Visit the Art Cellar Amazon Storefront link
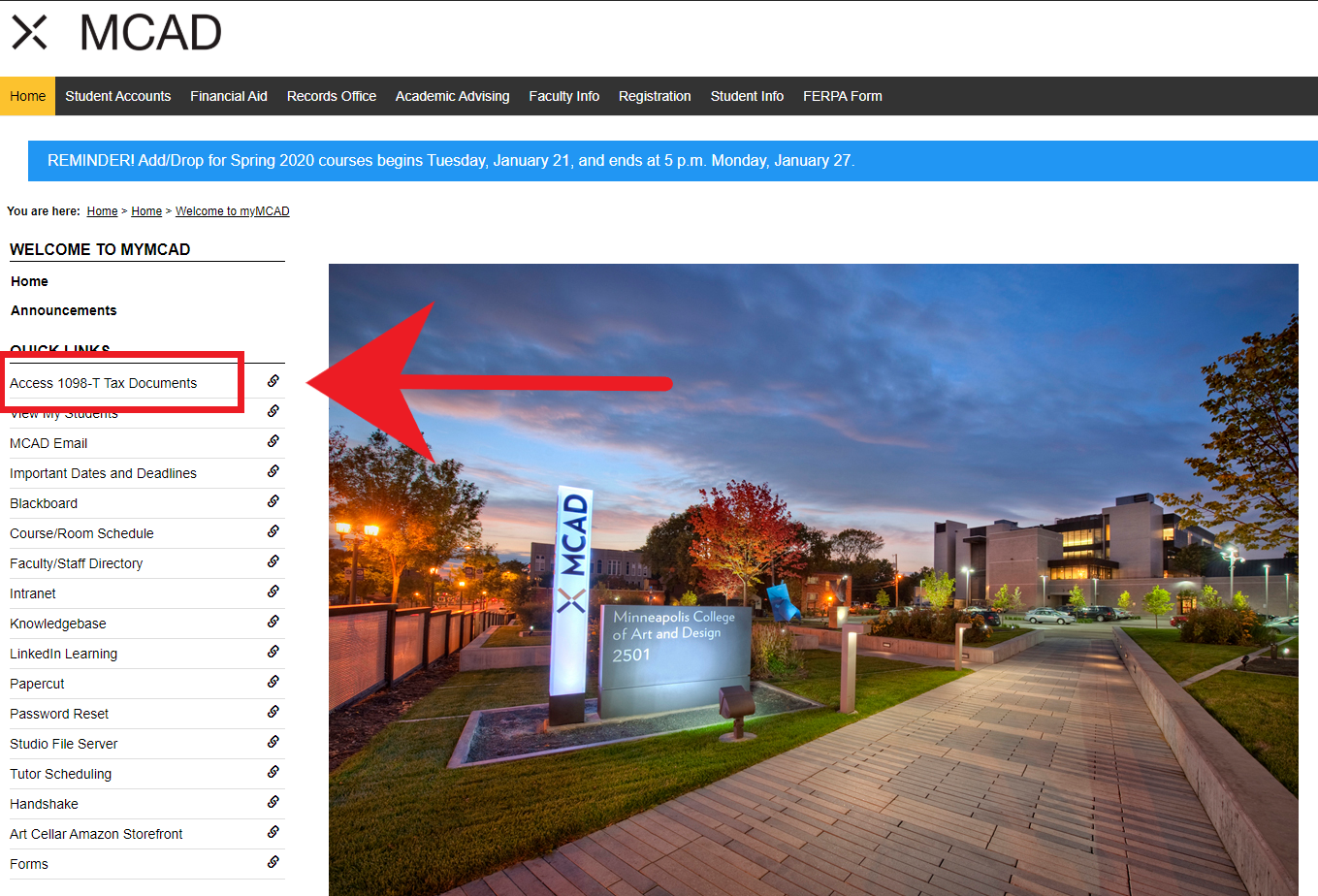 coord(96,834)
